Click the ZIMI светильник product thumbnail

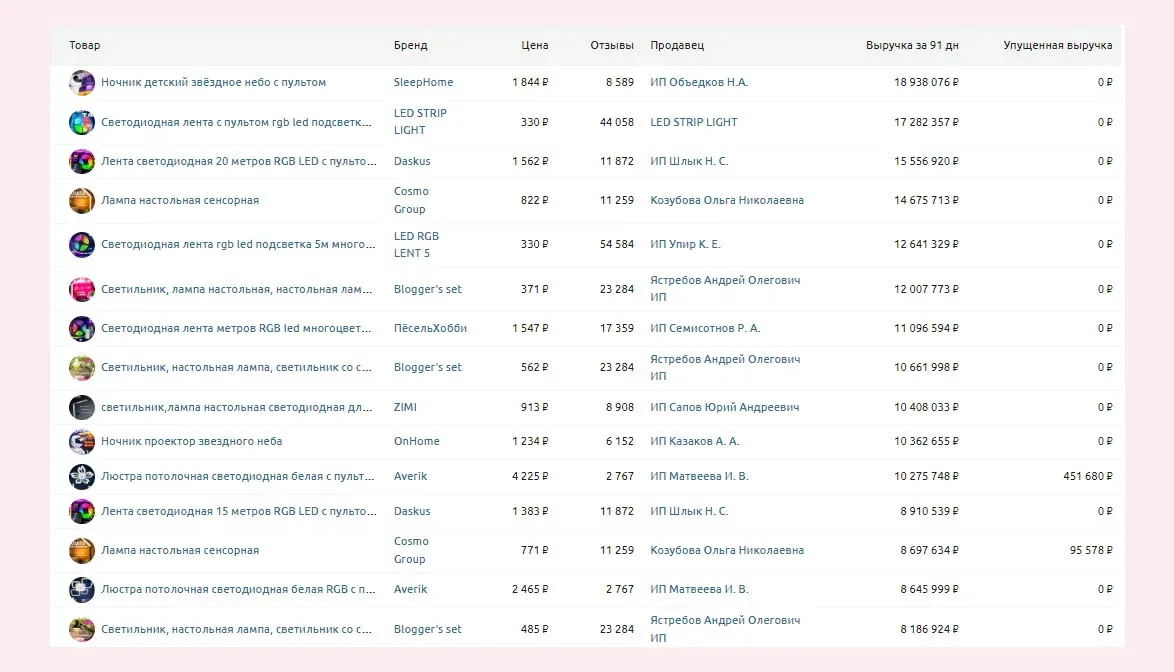click(x=81, y=407)
